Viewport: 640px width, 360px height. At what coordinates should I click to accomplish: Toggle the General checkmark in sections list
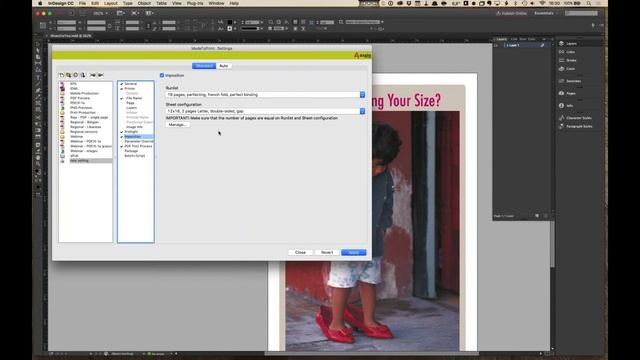122,84
